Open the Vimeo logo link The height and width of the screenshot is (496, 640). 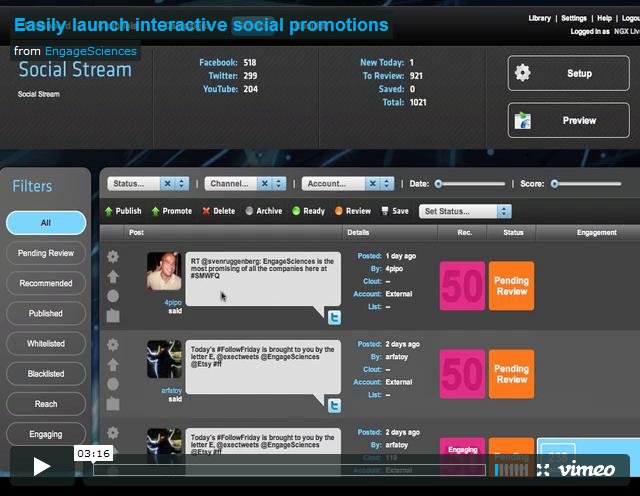587,469
